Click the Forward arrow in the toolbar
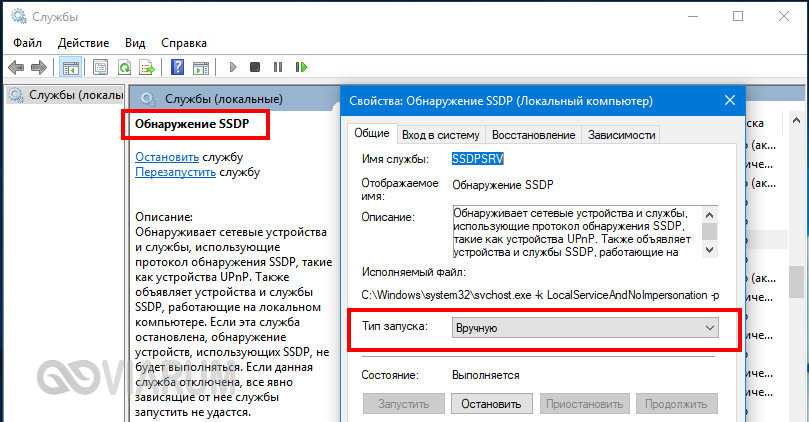Image resolution: width=809 pixels, height=422 pixels. click(x=38, y=68)
